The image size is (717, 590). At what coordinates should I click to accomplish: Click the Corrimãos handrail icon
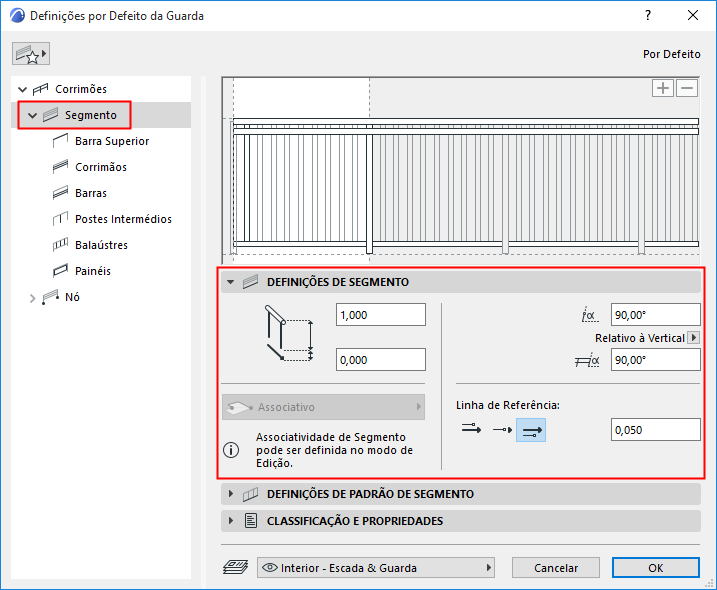[60, 167]
